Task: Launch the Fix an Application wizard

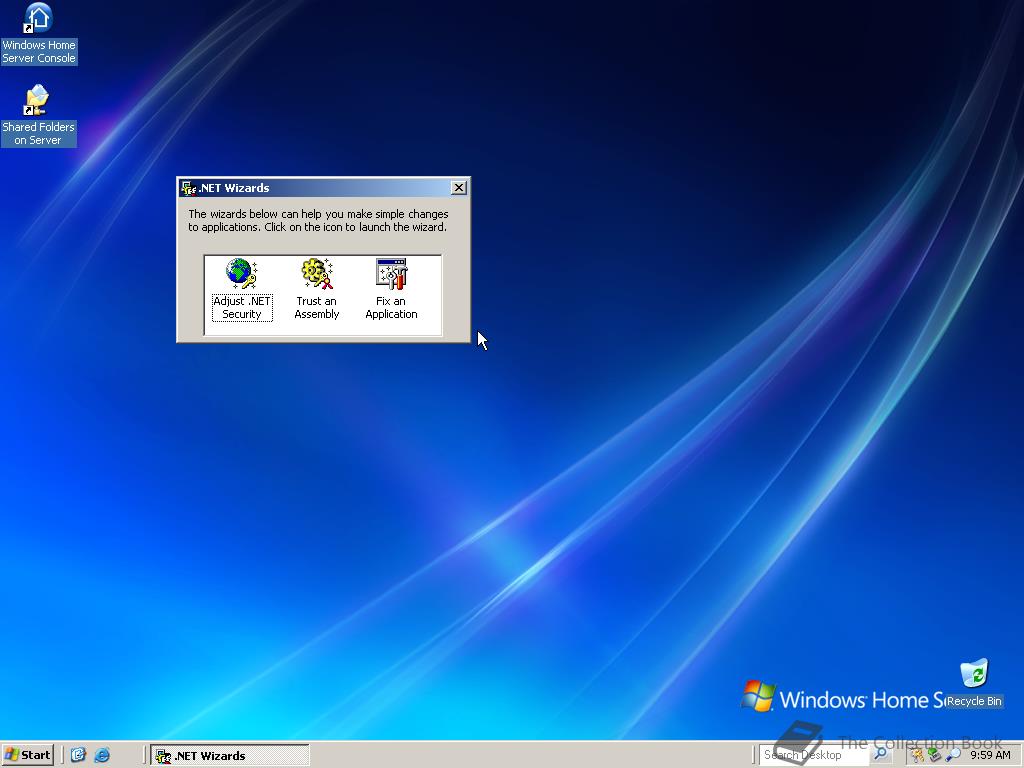Action: [391, 289]
